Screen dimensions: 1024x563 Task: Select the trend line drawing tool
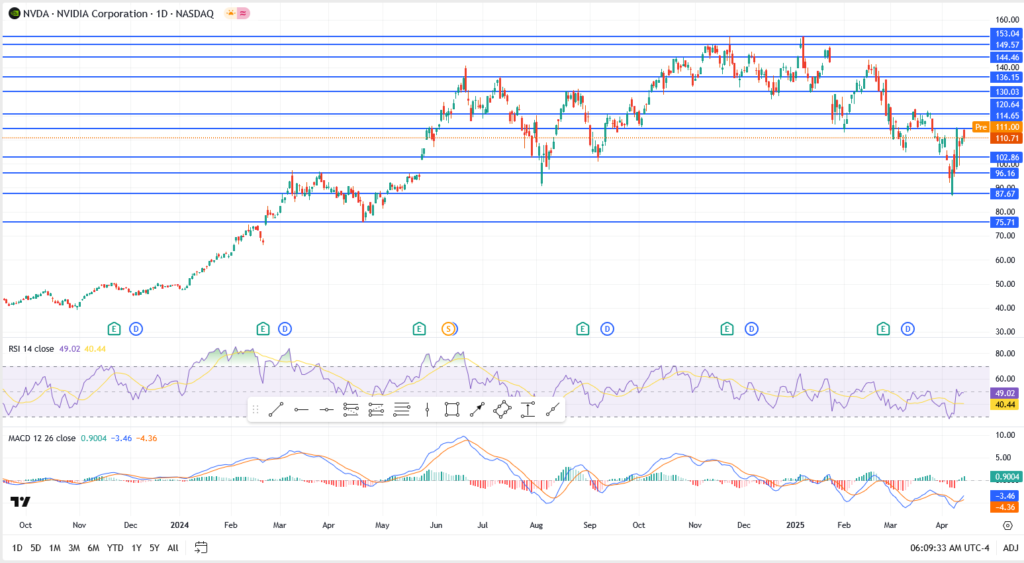[275, 409]
